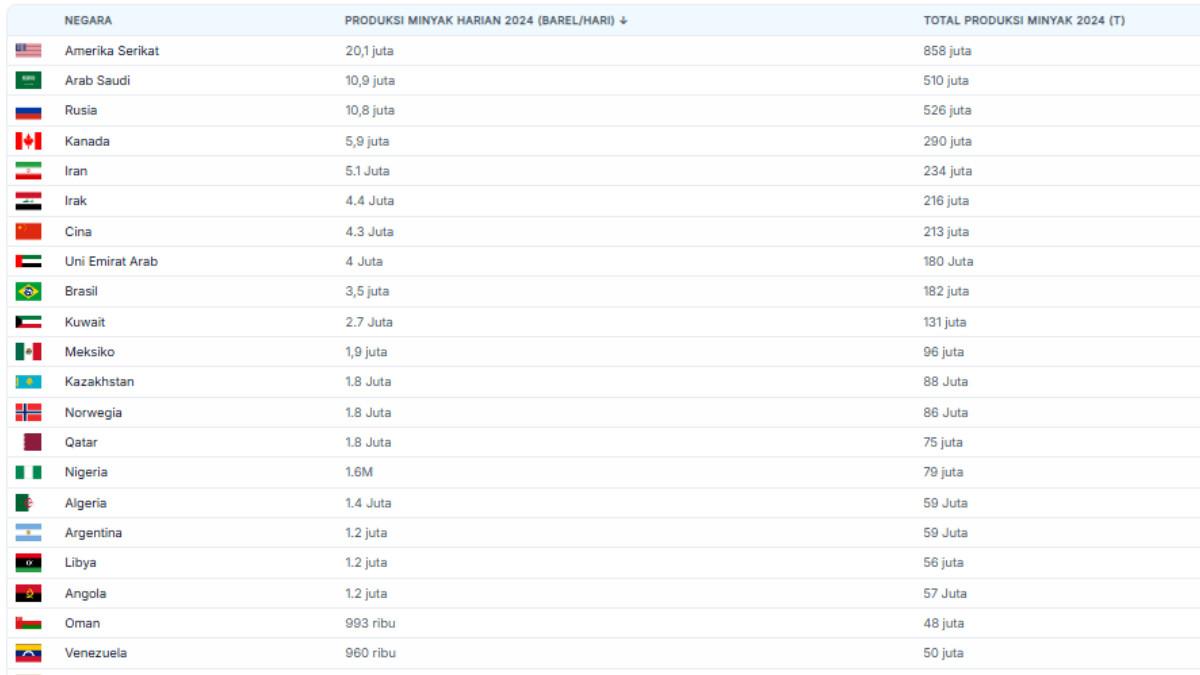
Task: Select the Uni Emirat Arab country name
Action: [x=111, y=261]
